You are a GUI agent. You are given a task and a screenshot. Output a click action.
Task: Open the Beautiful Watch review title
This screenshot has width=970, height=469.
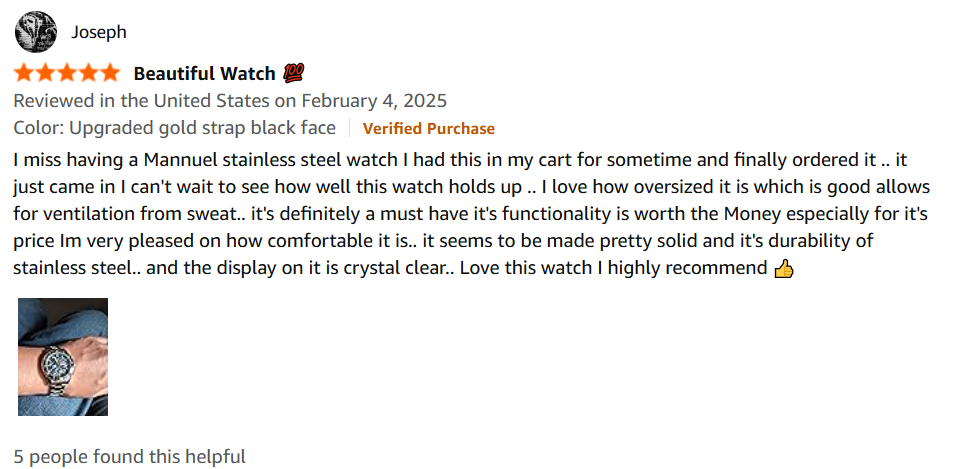tap(204, 73)
